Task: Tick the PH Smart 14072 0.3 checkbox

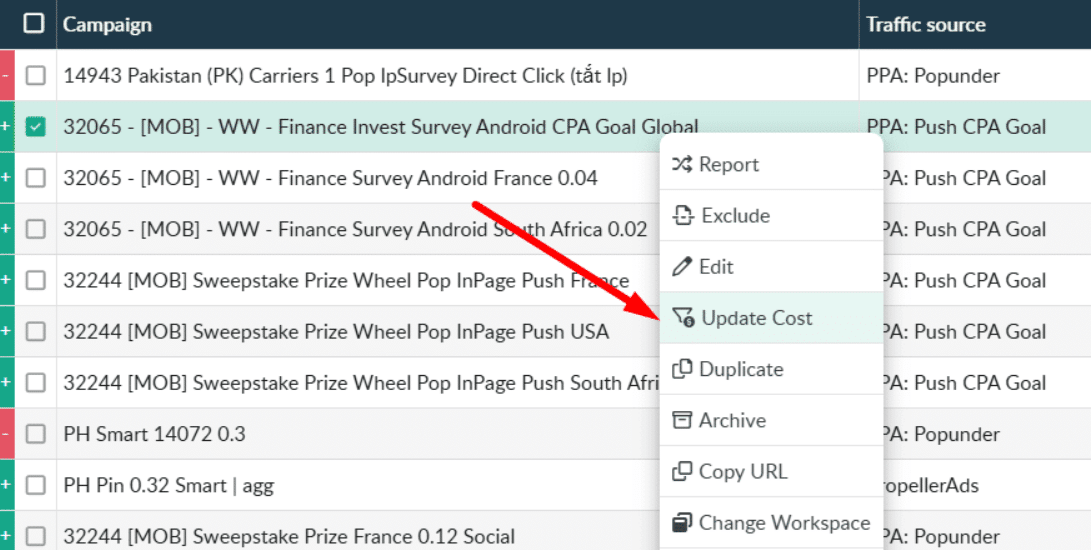Action: click(36, 434)
